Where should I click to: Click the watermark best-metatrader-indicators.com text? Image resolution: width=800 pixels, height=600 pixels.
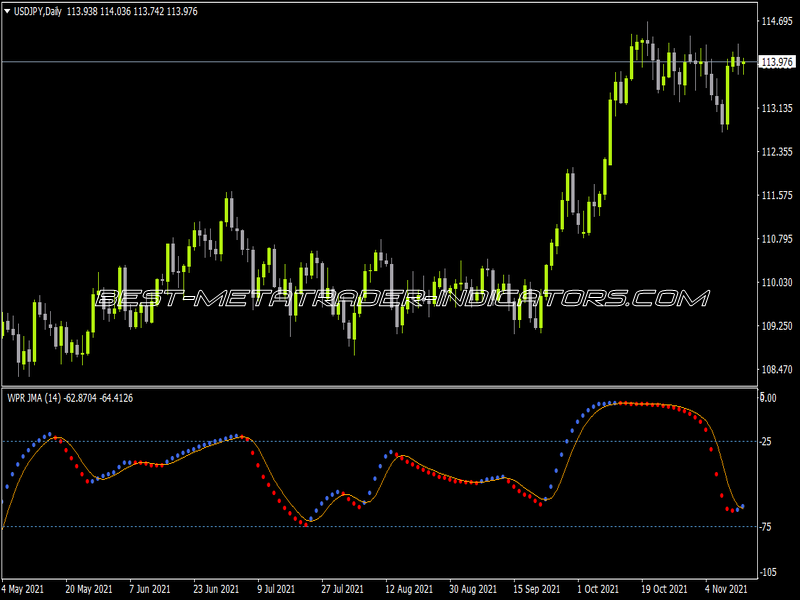[402, 298]
